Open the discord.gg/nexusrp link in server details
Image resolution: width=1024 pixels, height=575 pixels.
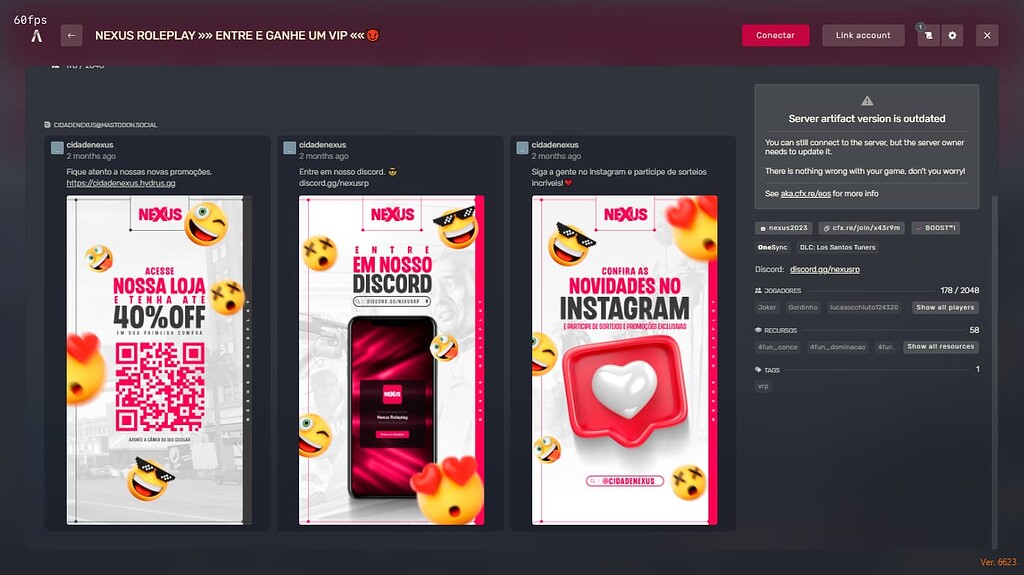point(825,269)
